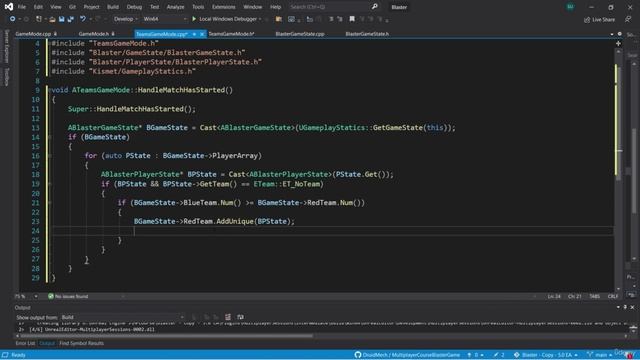Click the Undo arrow icon
Image resolution: width=640 pixels, height=360 pixels.
point(83,19)
